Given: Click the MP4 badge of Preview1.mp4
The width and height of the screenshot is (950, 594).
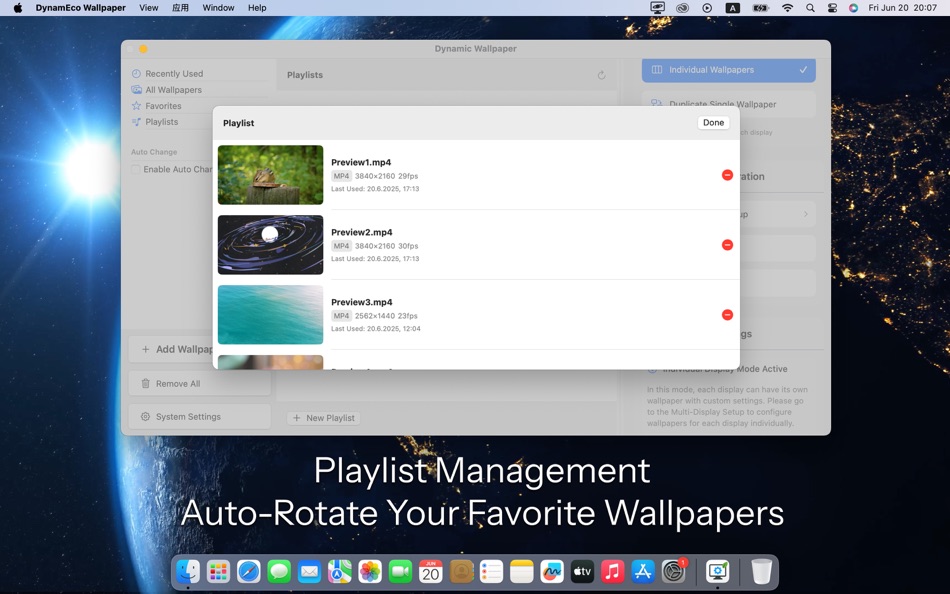Looking at the screenshot, I should point(341,176).
